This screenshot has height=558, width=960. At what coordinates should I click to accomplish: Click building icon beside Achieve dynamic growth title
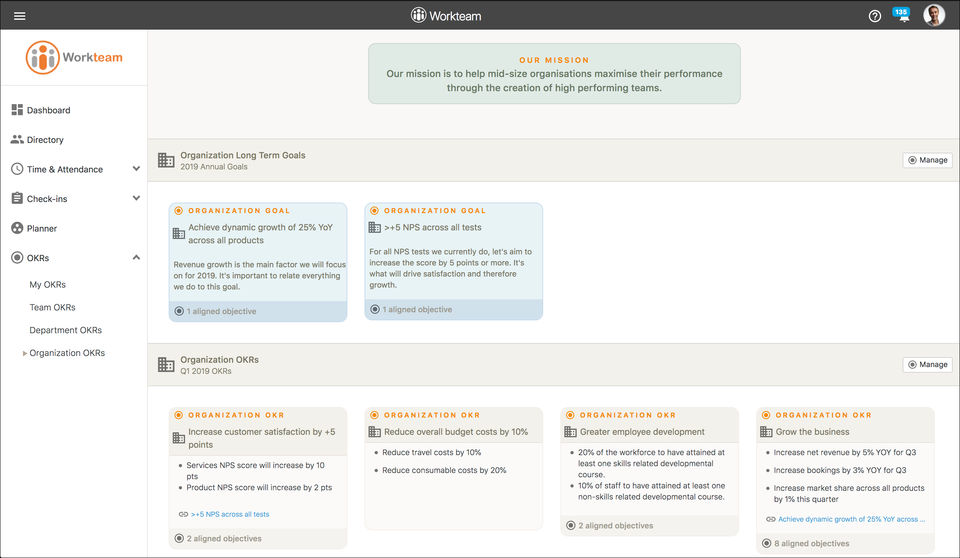[179, 233]
